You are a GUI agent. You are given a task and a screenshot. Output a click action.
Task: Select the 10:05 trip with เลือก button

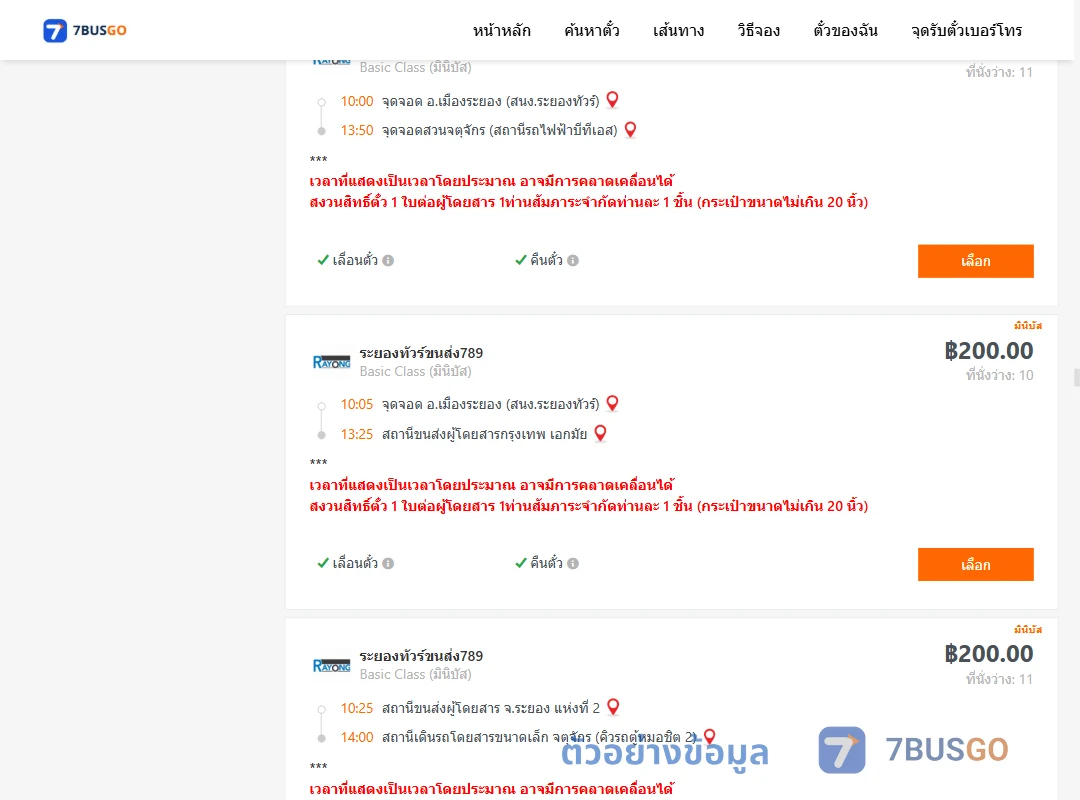tap(975, 564)
